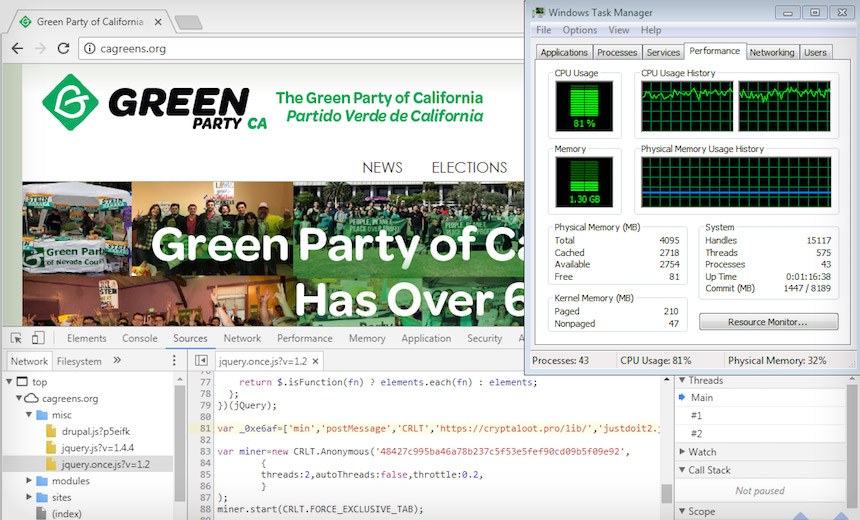Click the Memory 1.30 GB meter
Screen dimensions: 860x520
pyautogui.click(x=584, y=182)
